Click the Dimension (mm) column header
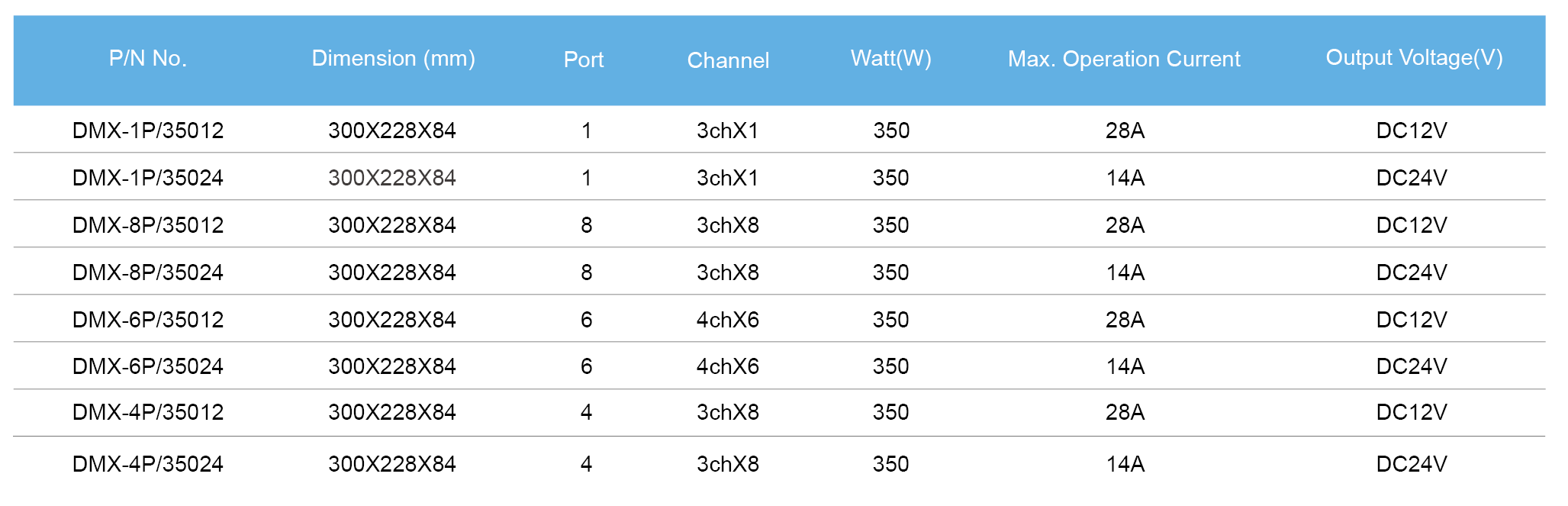 (x=393, y=59)
